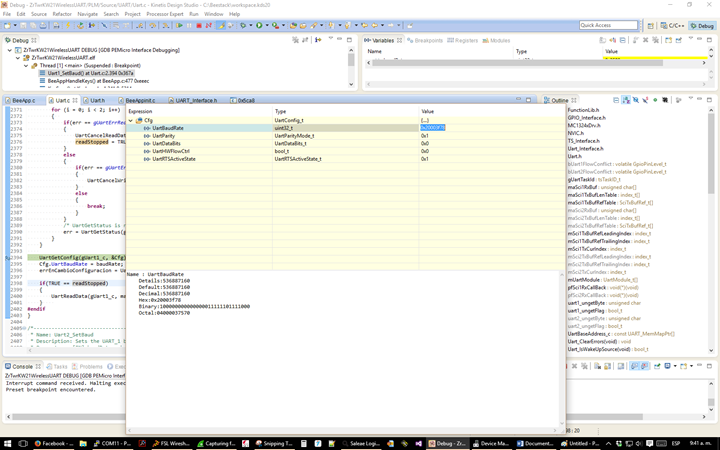Click the Print toolbar icon

tap(43, 26)
